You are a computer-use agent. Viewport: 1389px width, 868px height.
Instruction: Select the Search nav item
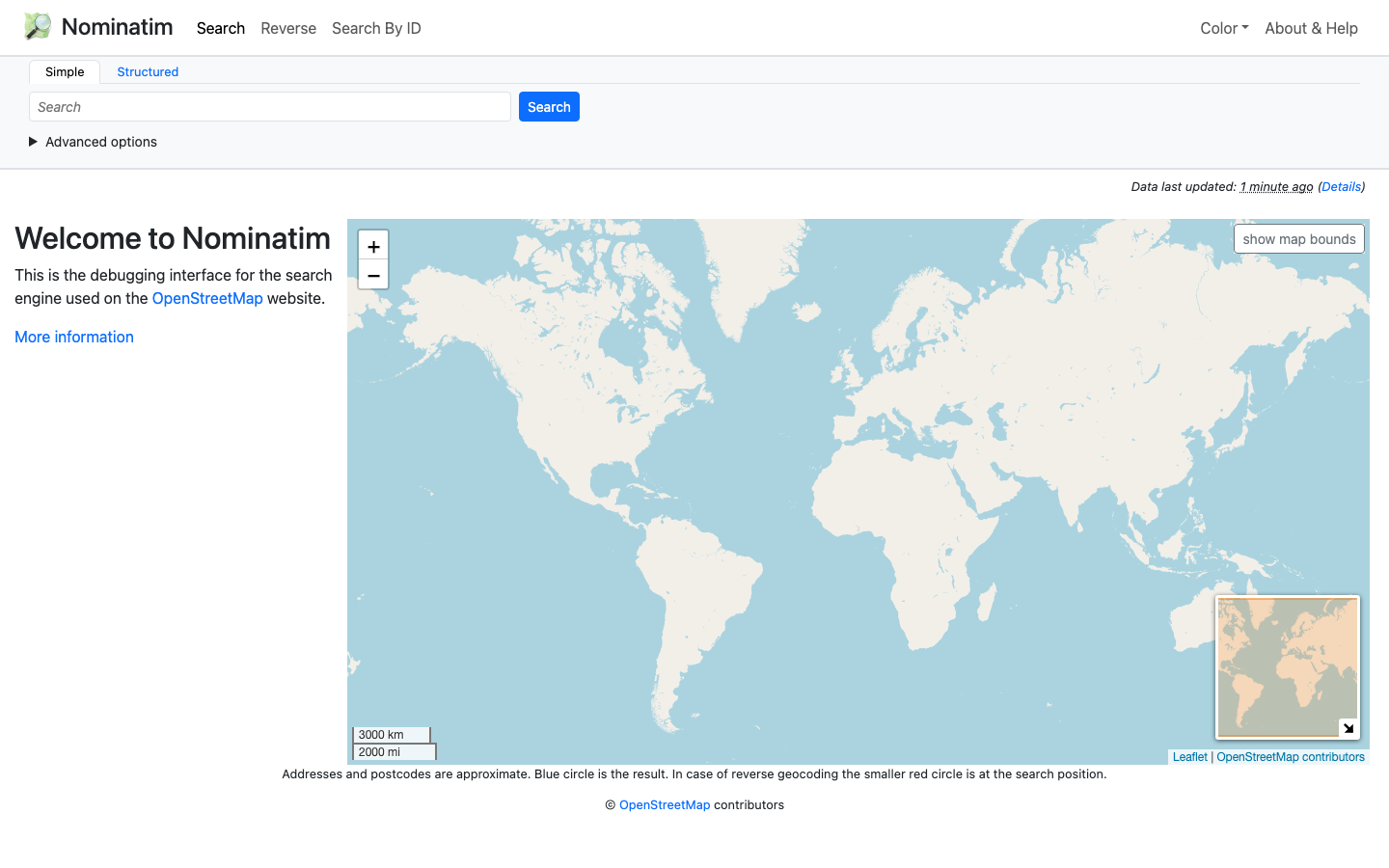[x=221, y=28]
